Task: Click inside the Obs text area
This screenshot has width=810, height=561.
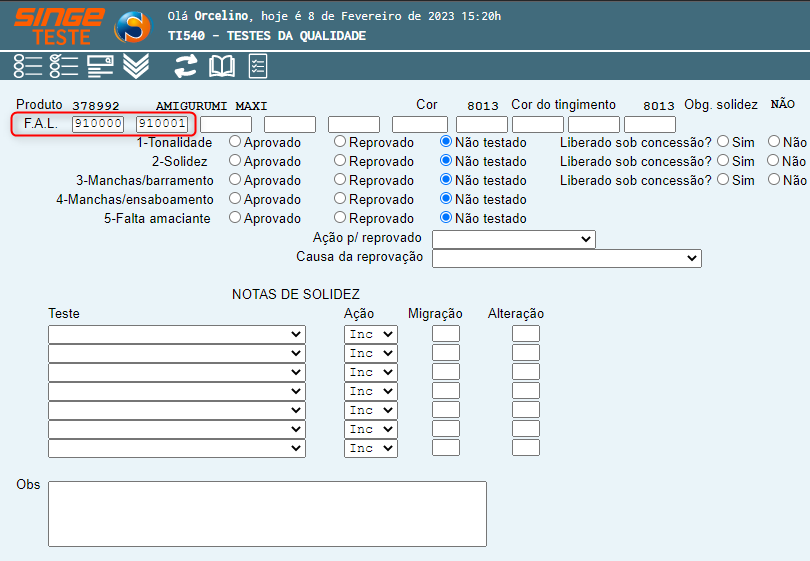Action: click(267, 513)
